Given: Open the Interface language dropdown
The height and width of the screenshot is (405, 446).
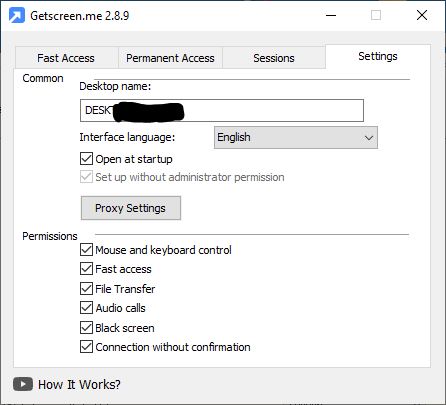Looking at the screenshot, I should tap(296, 137).
